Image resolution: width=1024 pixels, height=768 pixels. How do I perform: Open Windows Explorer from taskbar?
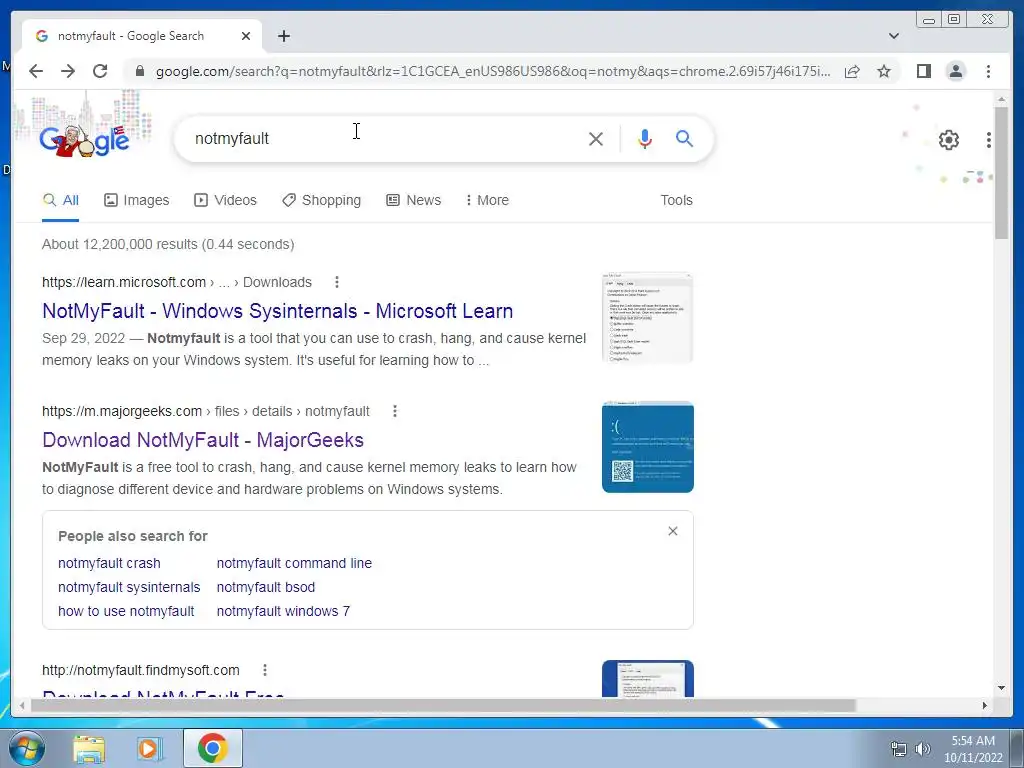(89, 748)
